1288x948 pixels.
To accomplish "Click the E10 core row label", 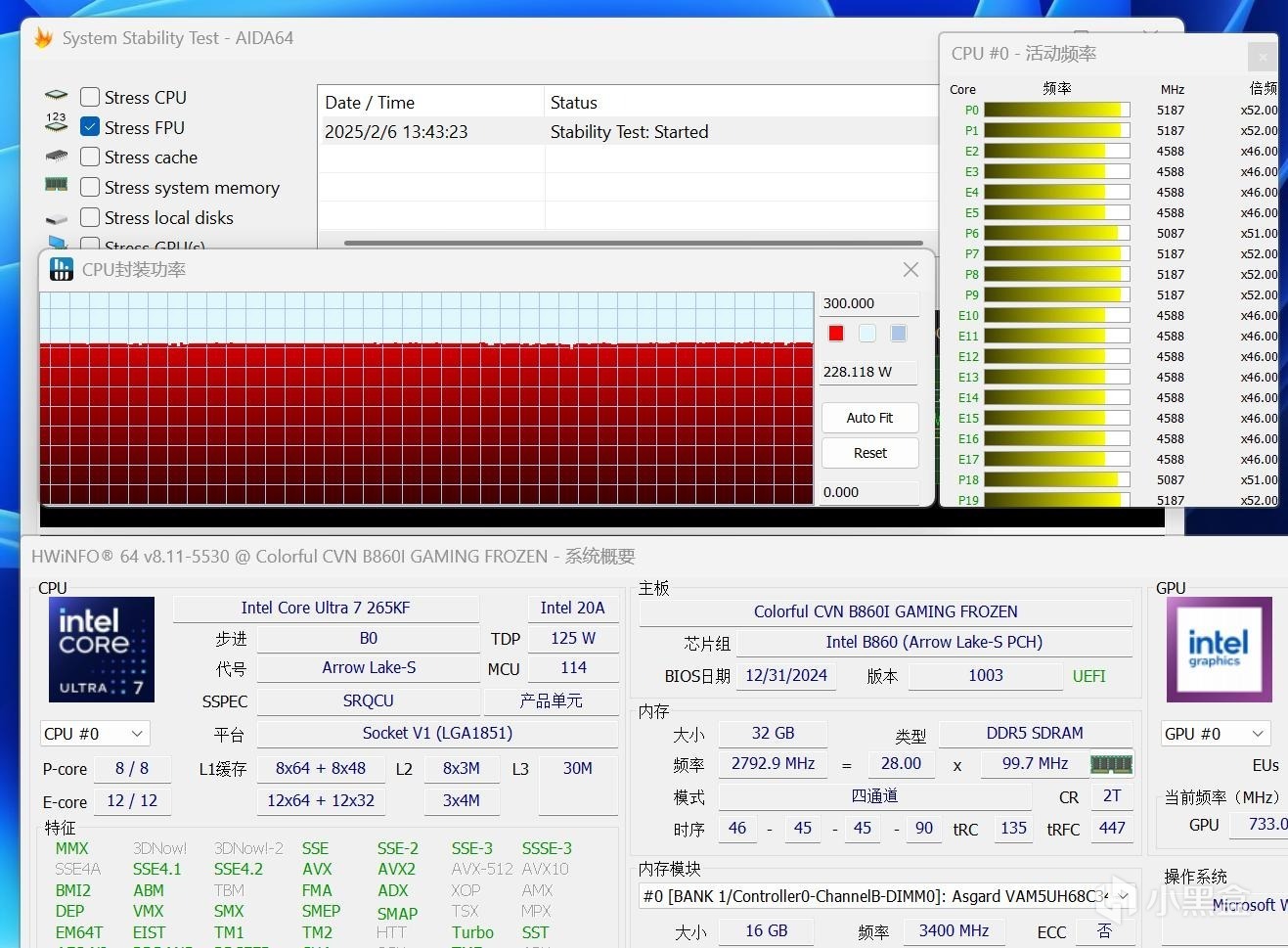I will coord(968,315).
